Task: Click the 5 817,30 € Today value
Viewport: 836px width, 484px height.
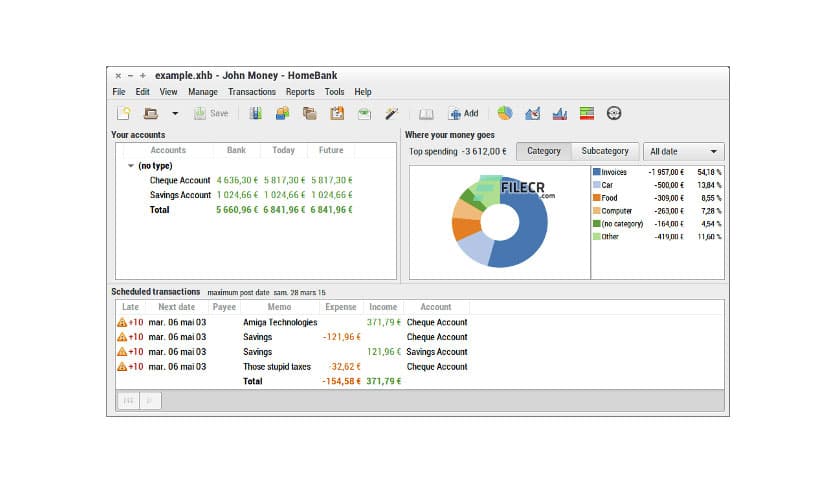Action: click(x=284, y=180)
